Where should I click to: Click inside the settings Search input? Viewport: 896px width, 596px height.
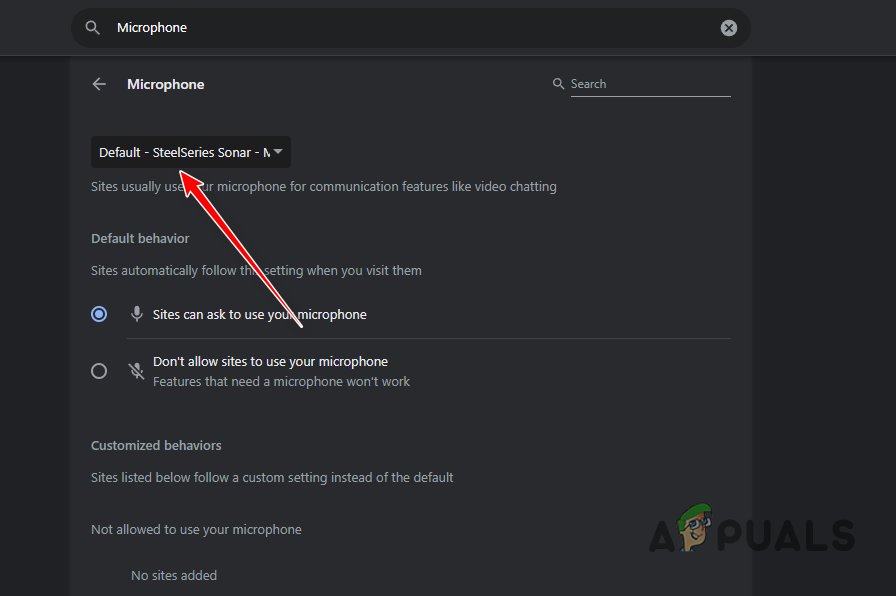650,84
